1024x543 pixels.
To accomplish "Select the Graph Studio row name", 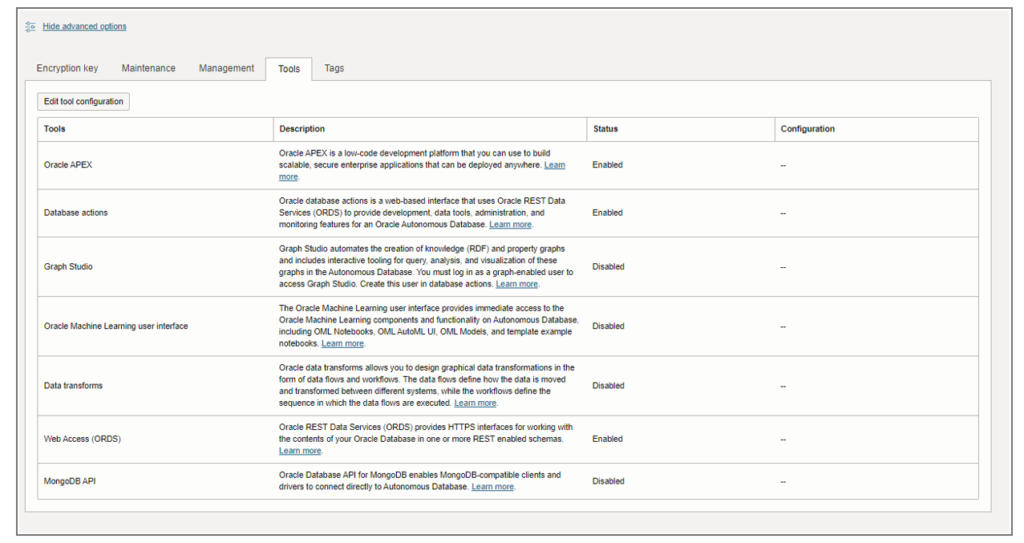I will point(68,267).
